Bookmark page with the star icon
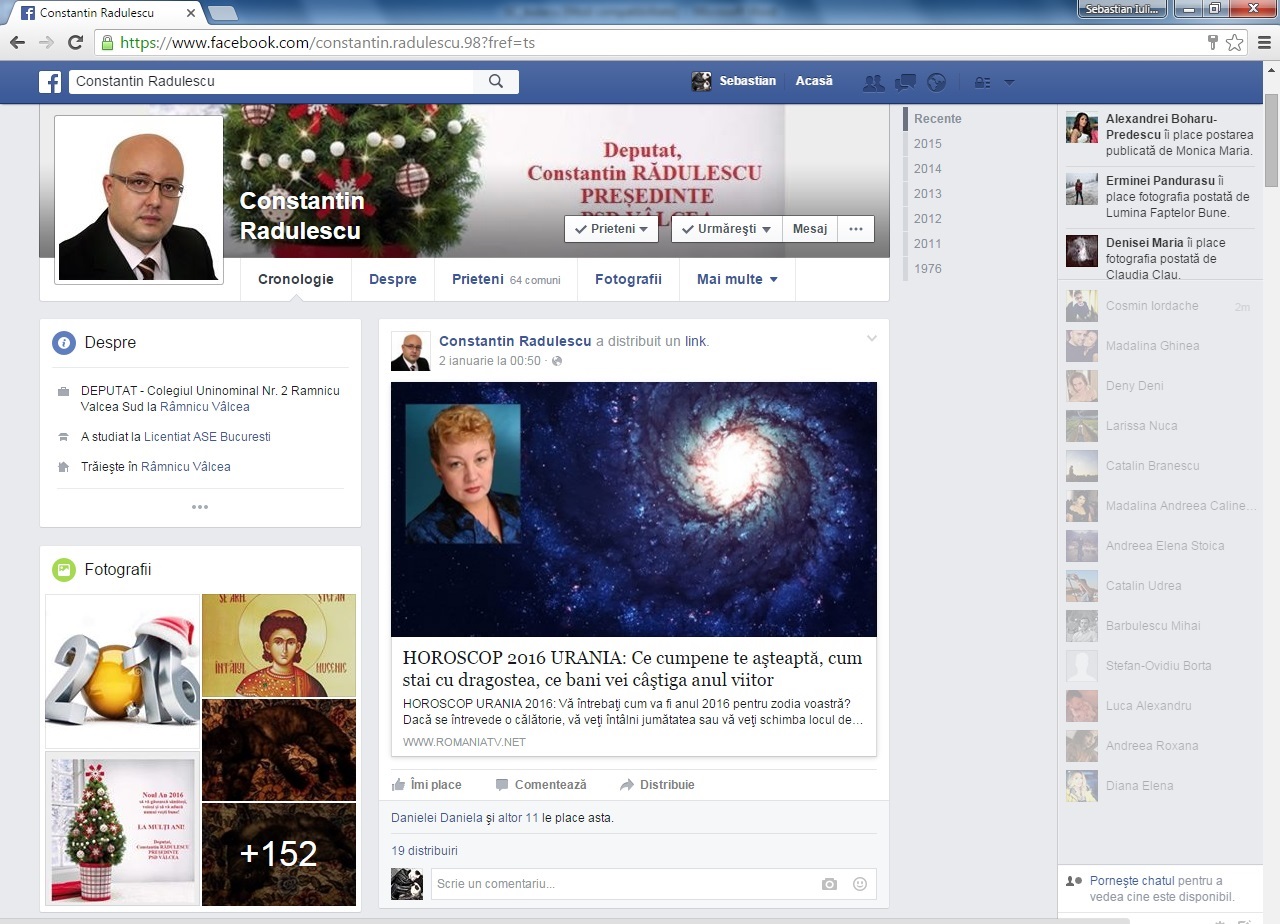This screenshot has height=924, width=1280. coord(1235,43)
